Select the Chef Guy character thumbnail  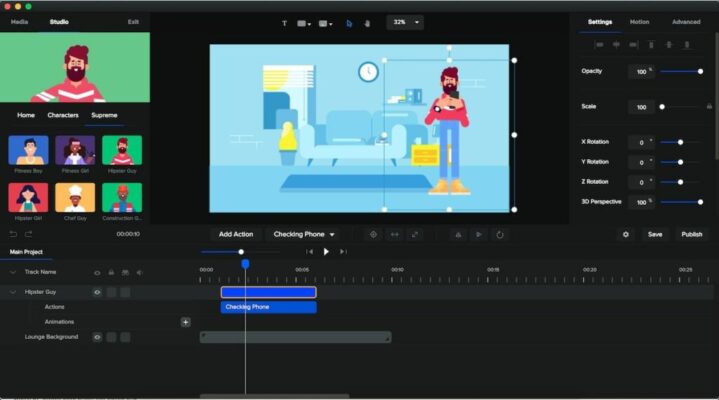pyautogui.click(x=75, y=198)
